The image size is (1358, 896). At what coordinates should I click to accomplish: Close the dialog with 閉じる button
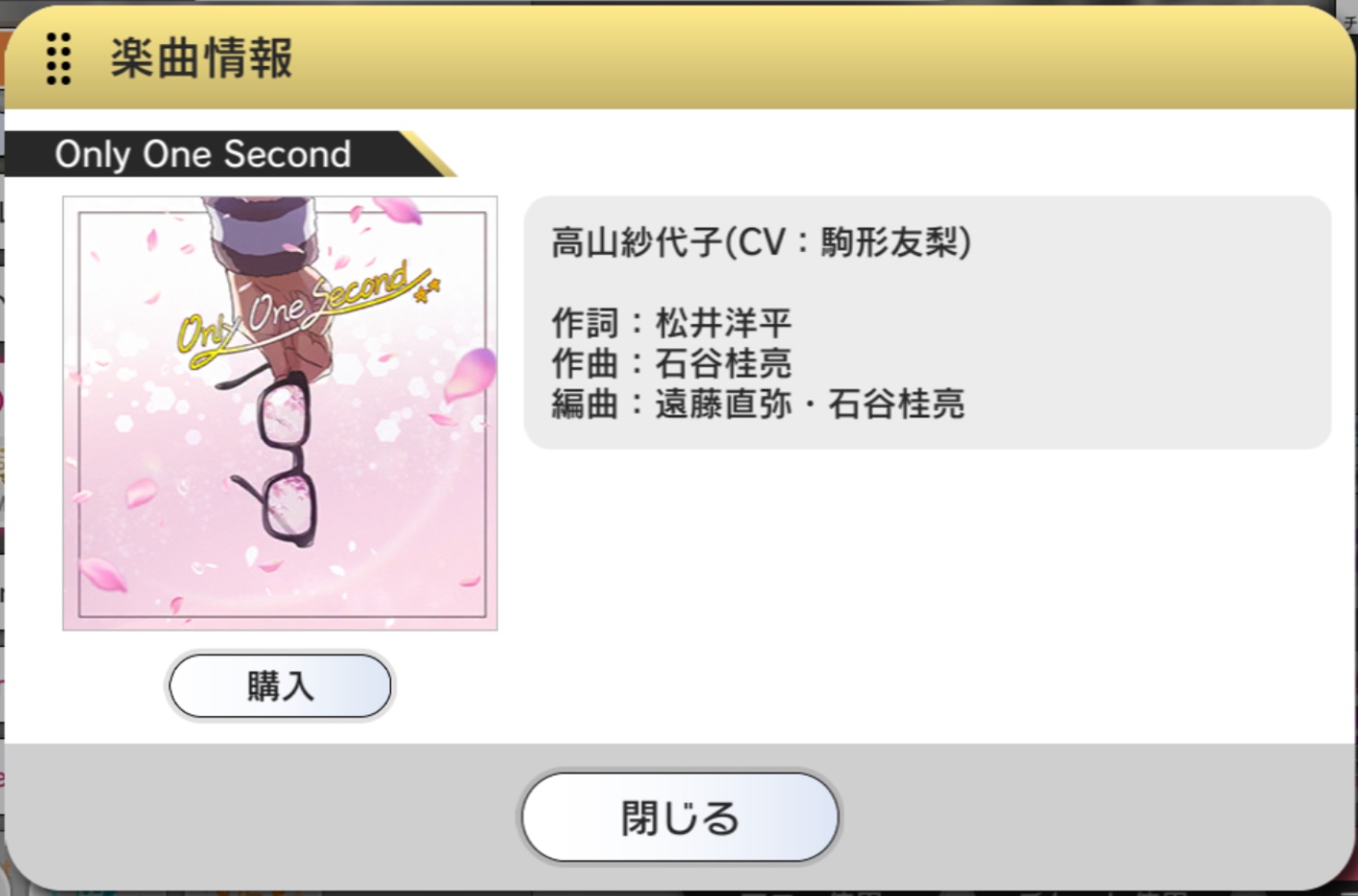click(x=679, y=818)
